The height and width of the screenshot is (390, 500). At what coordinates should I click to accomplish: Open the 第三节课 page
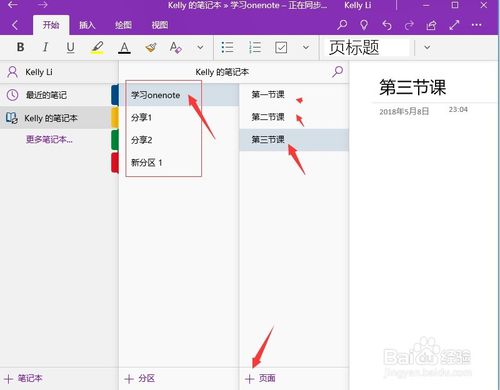pyautogui.click(x=294, y=140)
